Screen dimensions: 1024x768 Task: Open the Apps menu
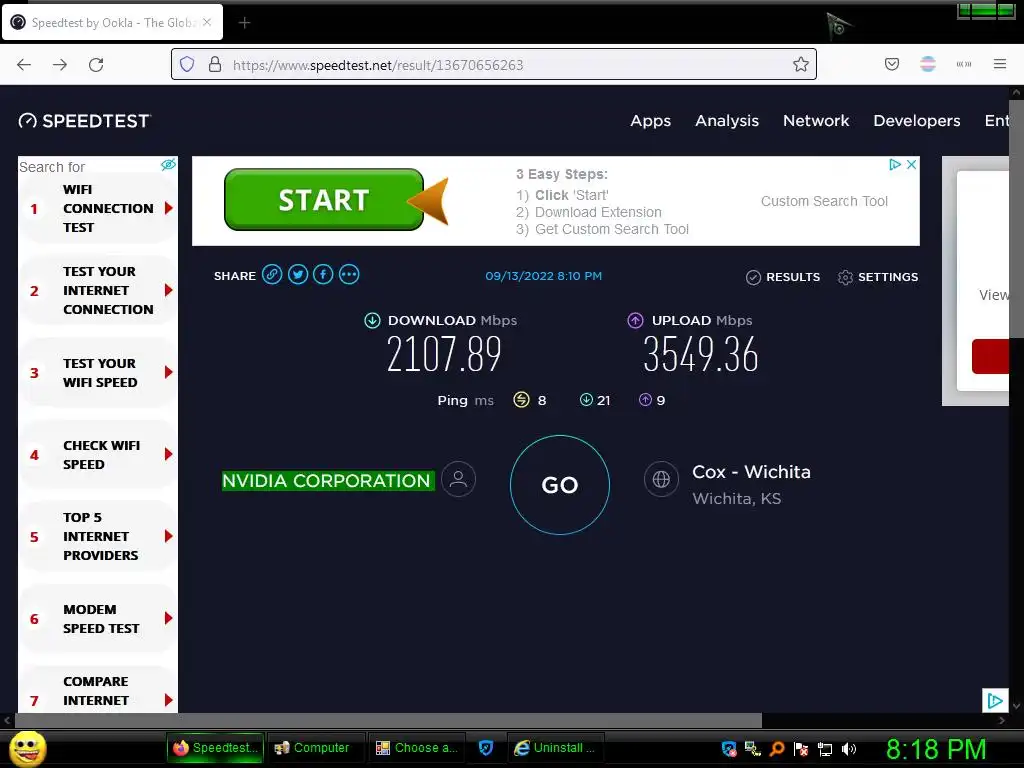click(x=650, y=121)
